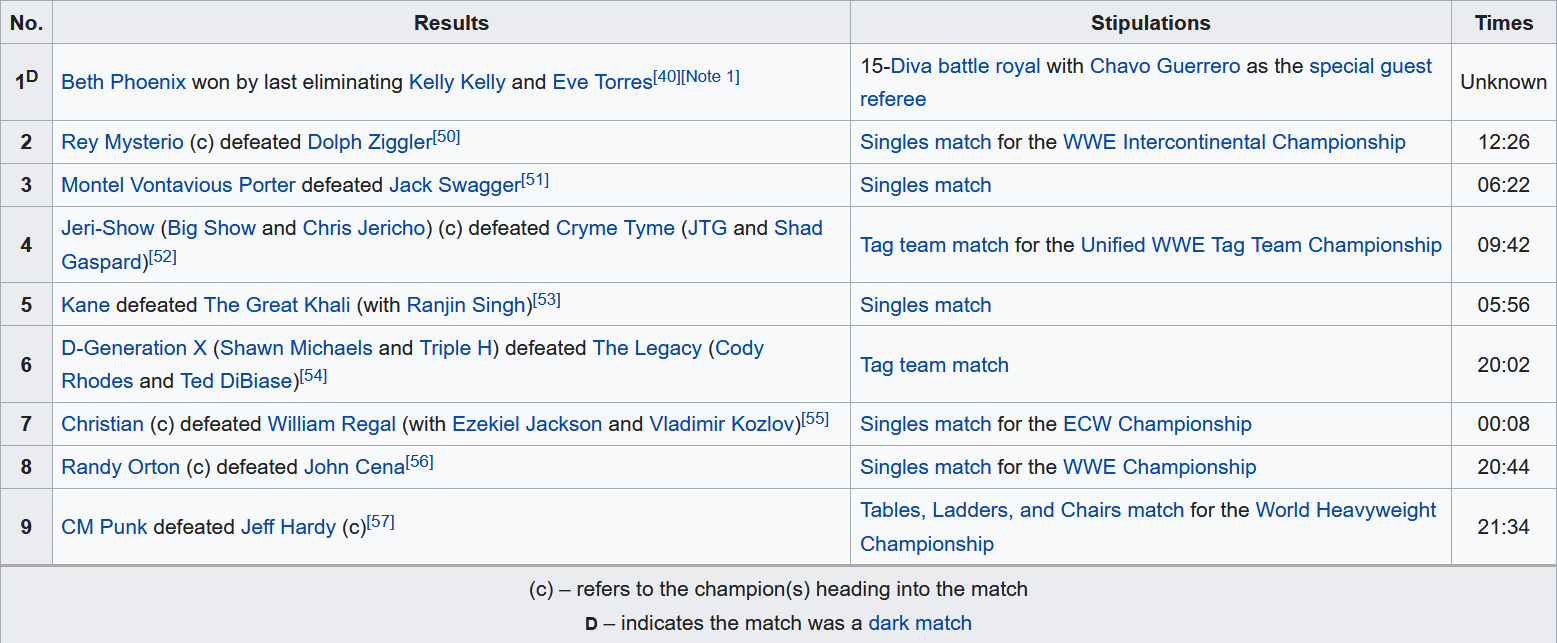Click the Tables, Ladders, and Chairs match link

coord(1022,510)
